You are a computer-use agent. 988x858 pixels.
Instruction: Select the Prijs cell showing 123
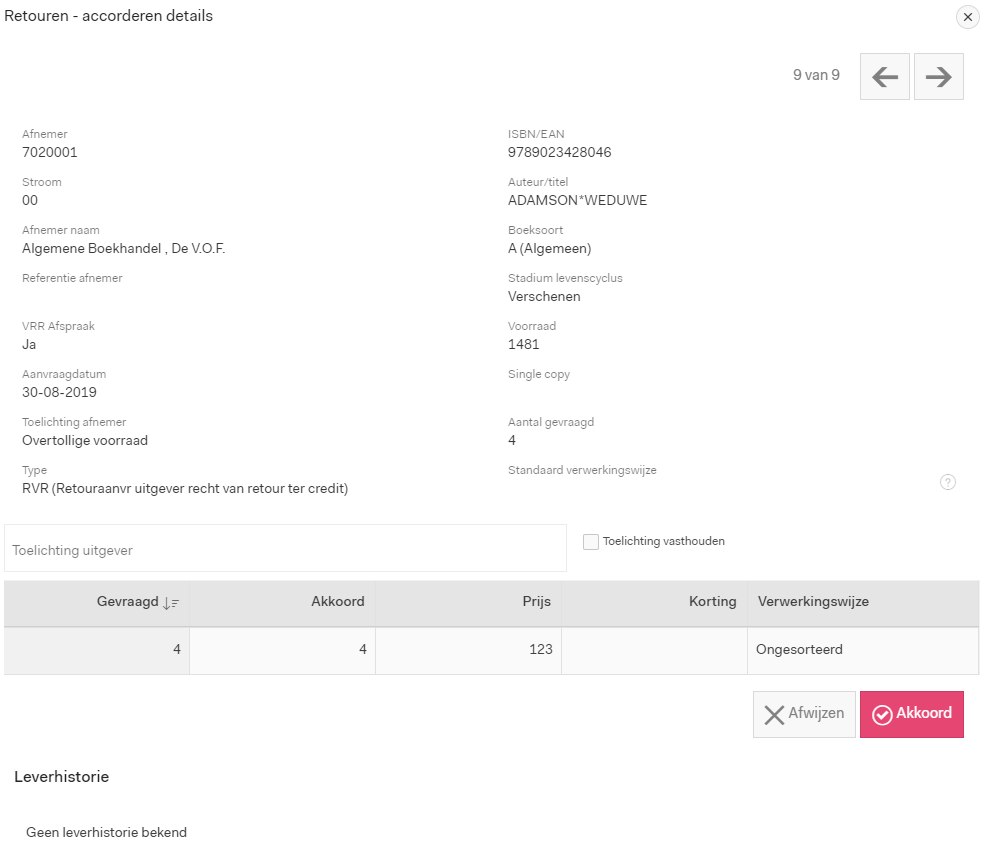tap(468, 651)
